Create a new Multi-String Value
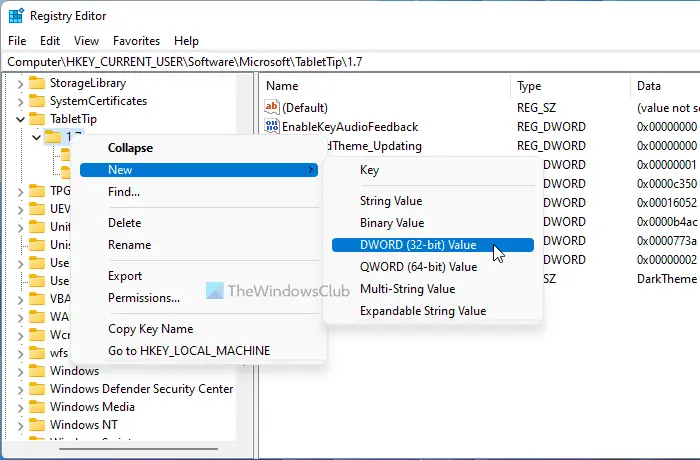 pos(433,289)
